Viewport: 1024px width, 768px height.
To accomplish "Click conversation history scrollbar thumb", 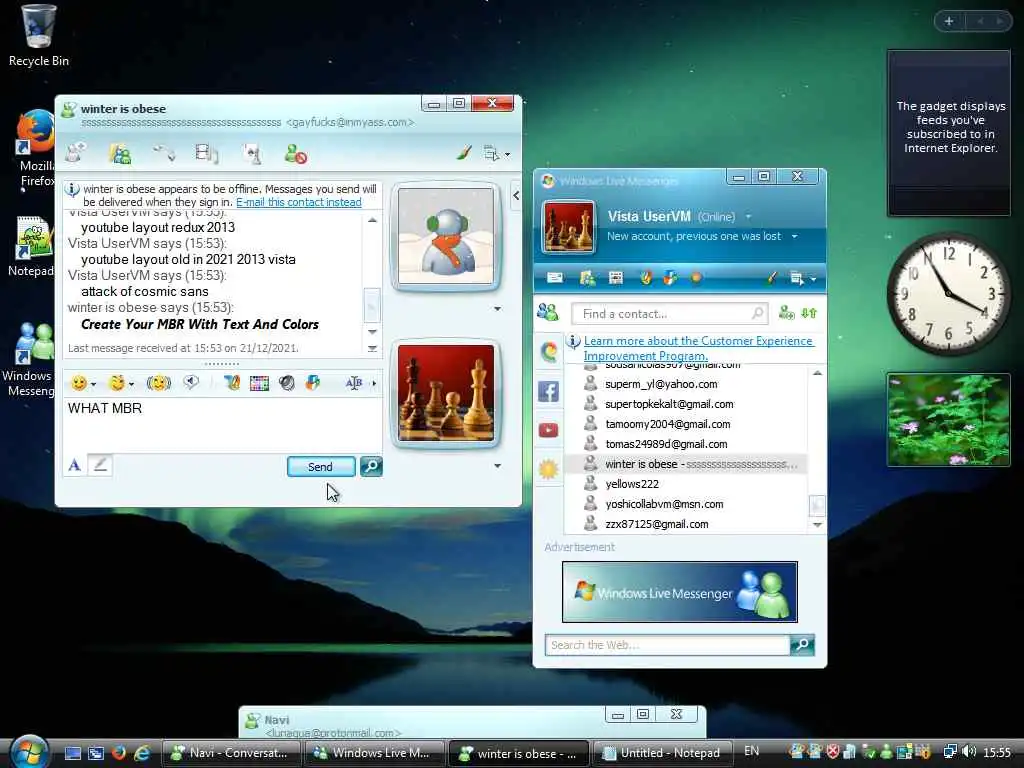I will (372, 304).
